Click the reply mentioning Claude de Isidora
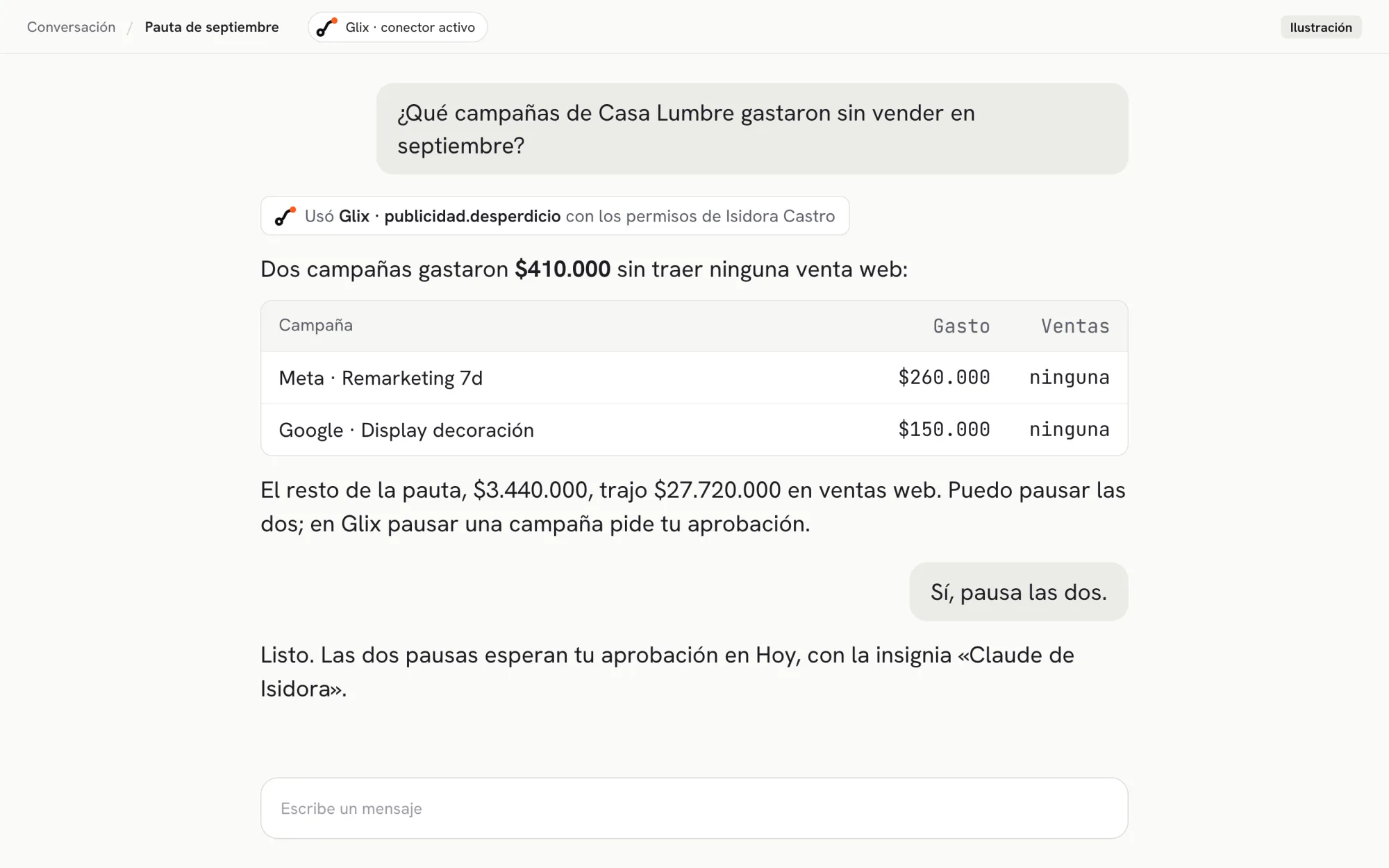The image size is (1389, 868). click(x=667, y=671)
